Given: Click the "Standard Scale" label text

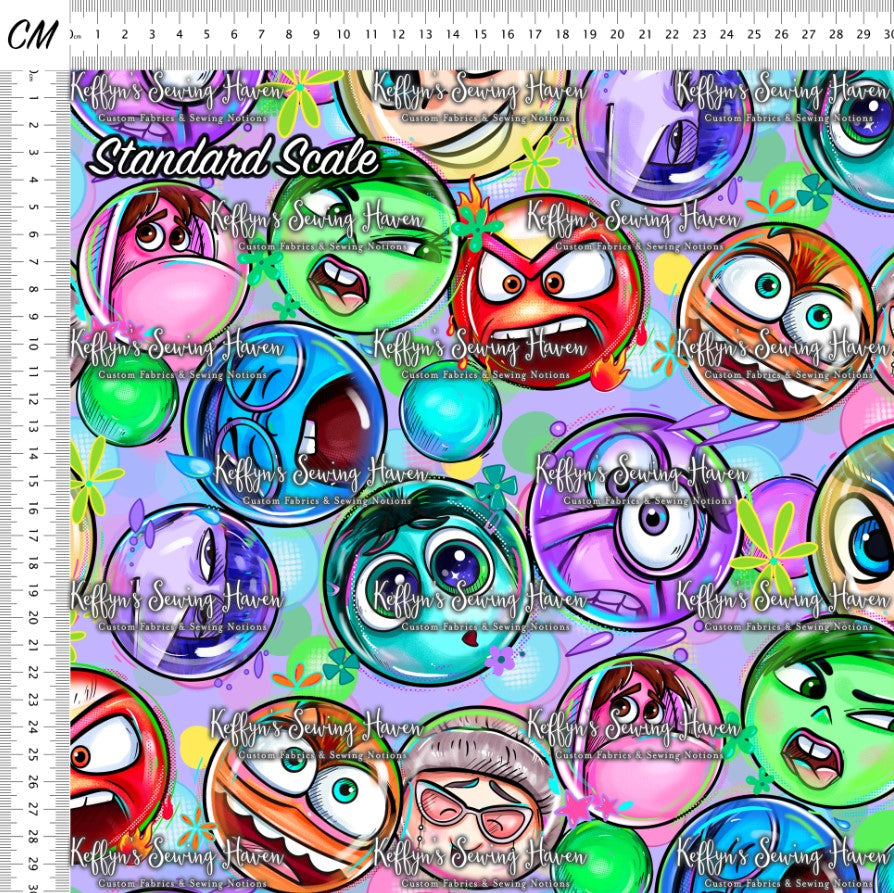Looking at the screenshot, I should (233, 157).
